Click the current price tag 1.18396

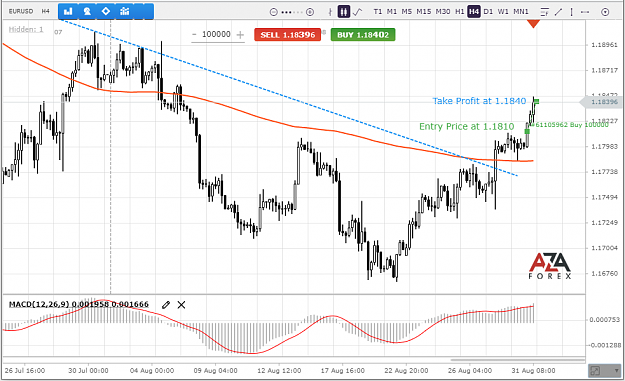coord(601,102)
